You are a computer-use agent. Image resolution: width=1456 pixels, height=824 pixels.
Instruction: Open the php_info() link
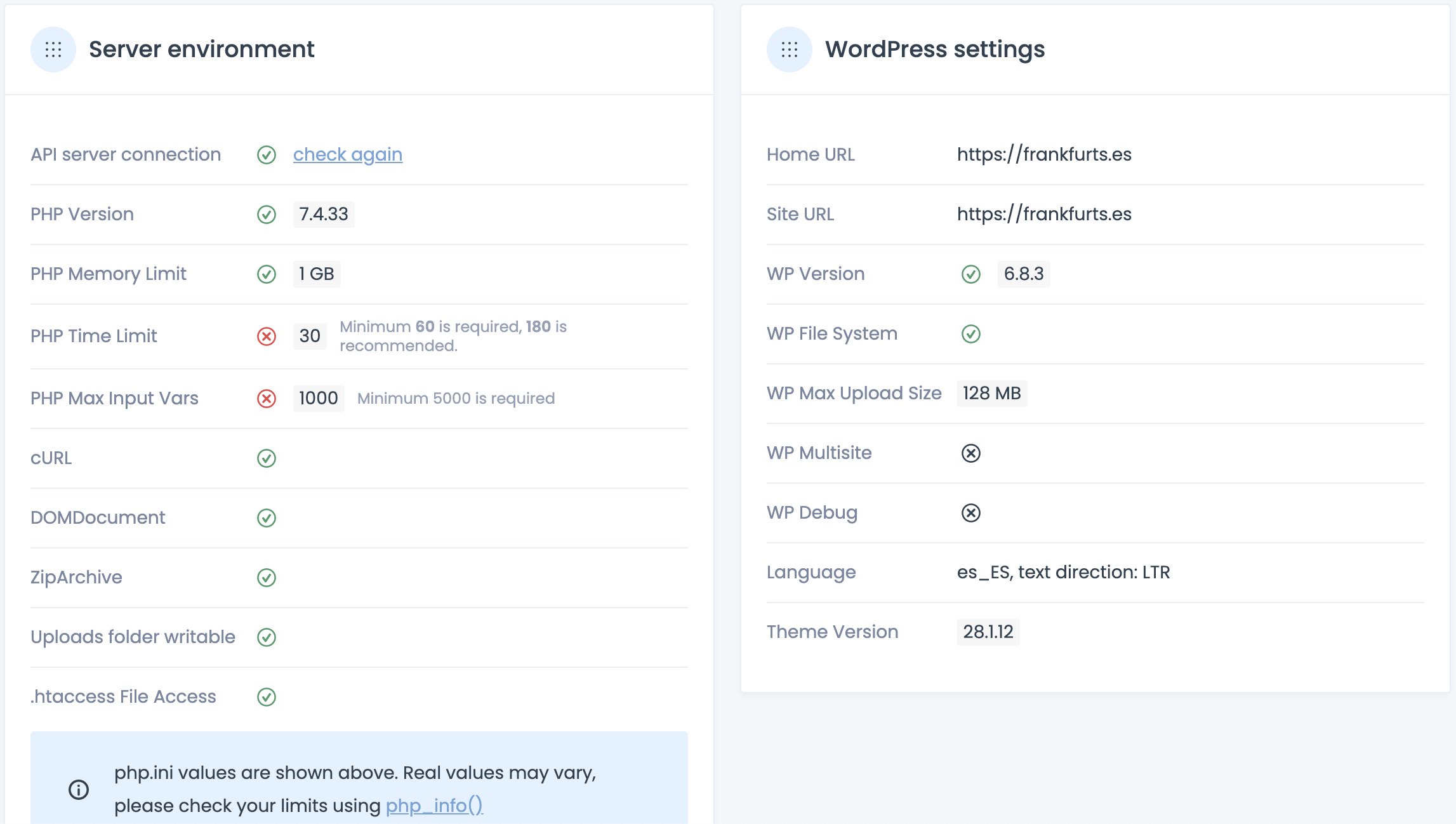pyautogui.click(x=434, y=806)
